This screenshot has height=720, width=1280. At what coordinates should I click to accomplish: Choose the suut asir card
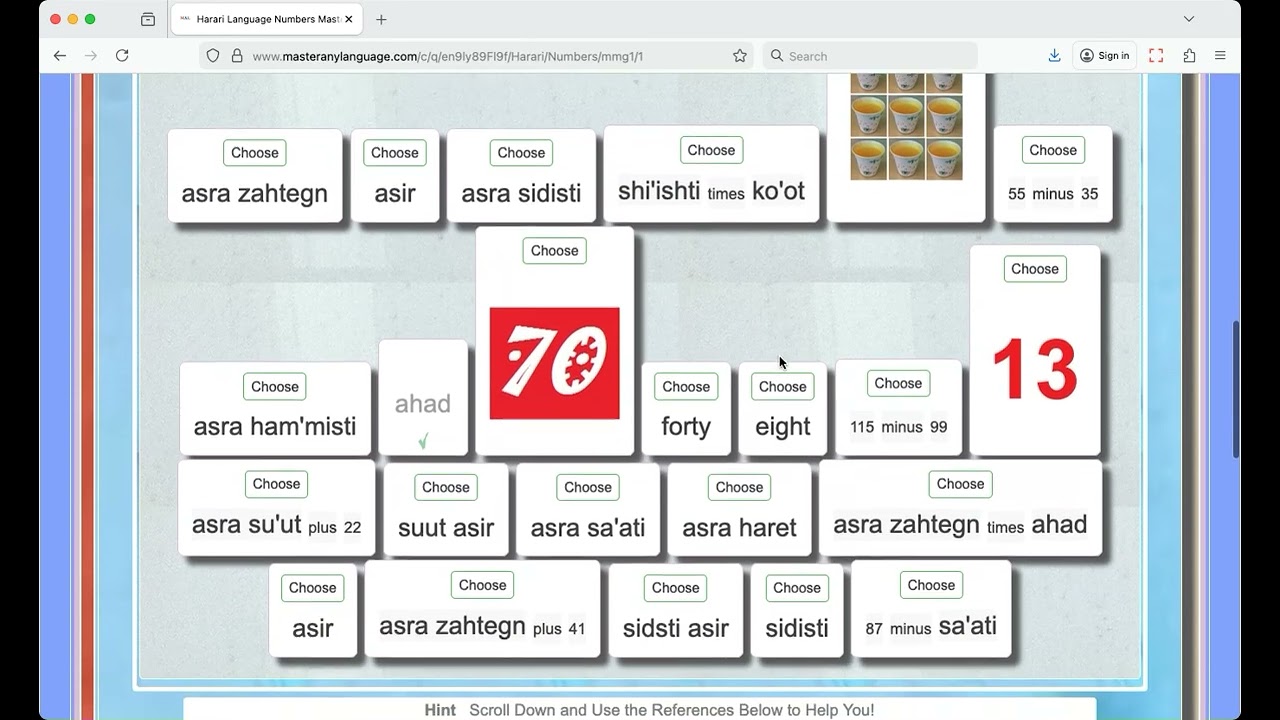click(x=446, y=487)
